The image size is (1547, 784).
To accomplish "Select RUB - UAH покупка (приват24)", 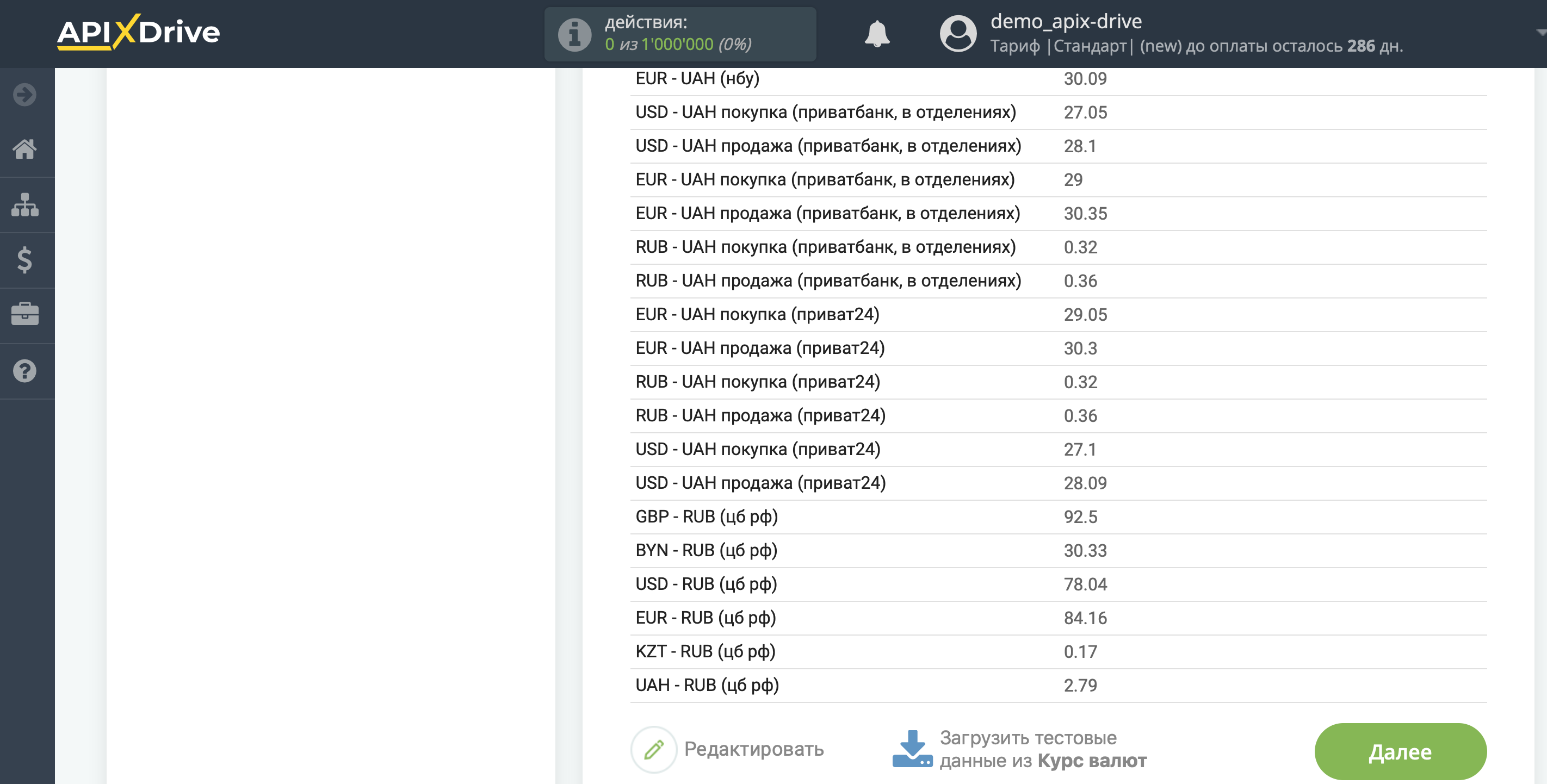I will (1058, 382).
